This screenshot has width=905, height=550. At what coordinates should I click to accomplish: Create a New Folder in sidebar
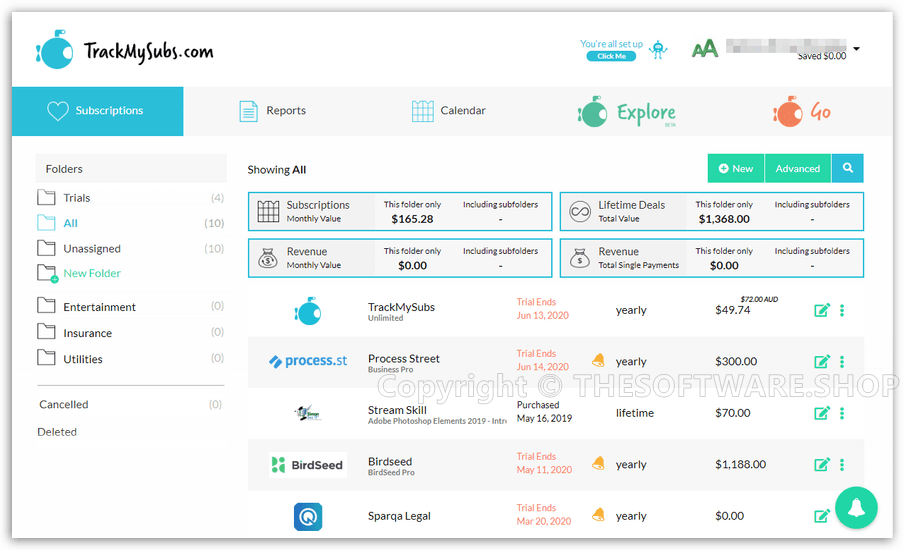tap(91, 273)
